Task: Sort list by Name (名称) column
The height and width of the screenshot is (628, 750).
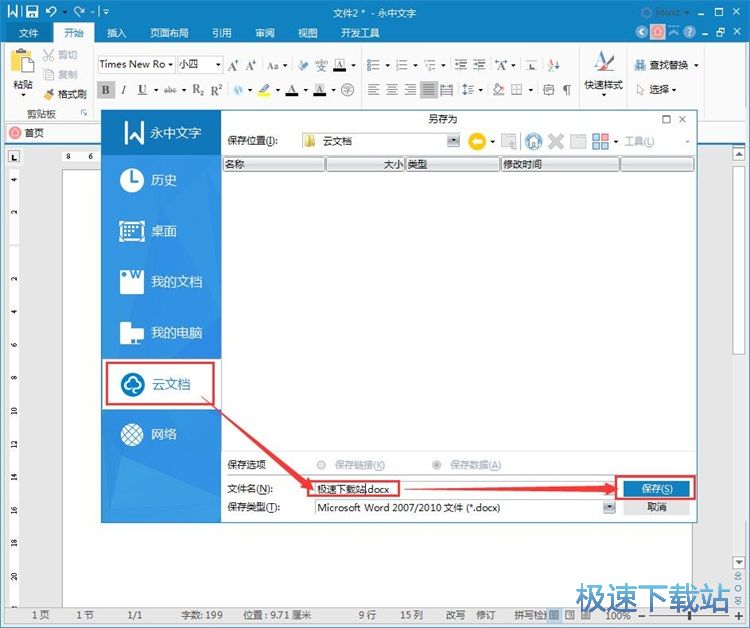Action: [274, 164]
